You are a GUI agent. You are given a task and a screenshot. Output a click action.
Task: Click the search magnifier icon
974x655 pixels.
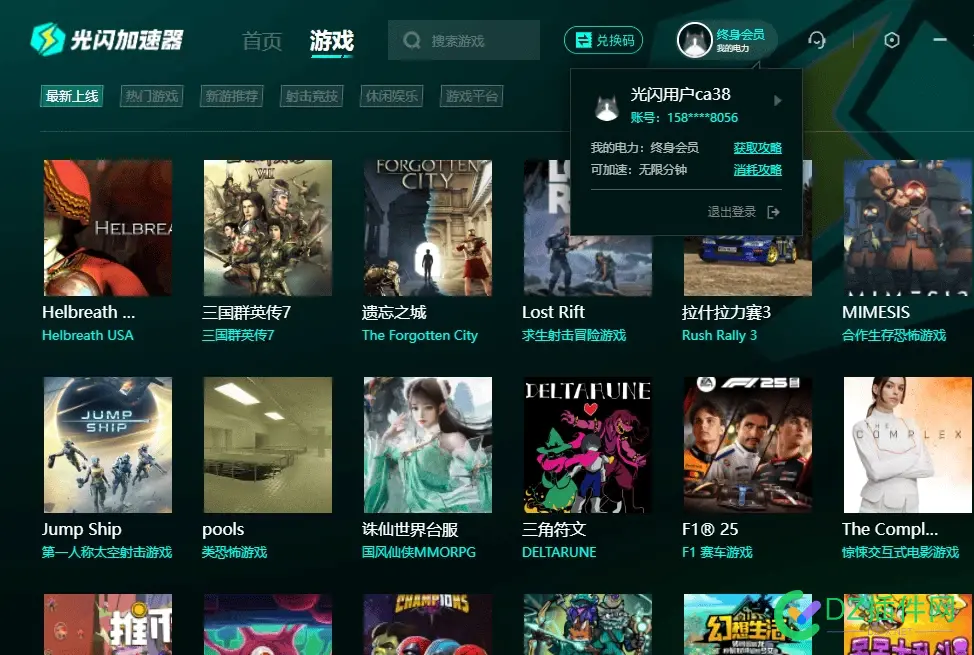click(x=411, y=41)
